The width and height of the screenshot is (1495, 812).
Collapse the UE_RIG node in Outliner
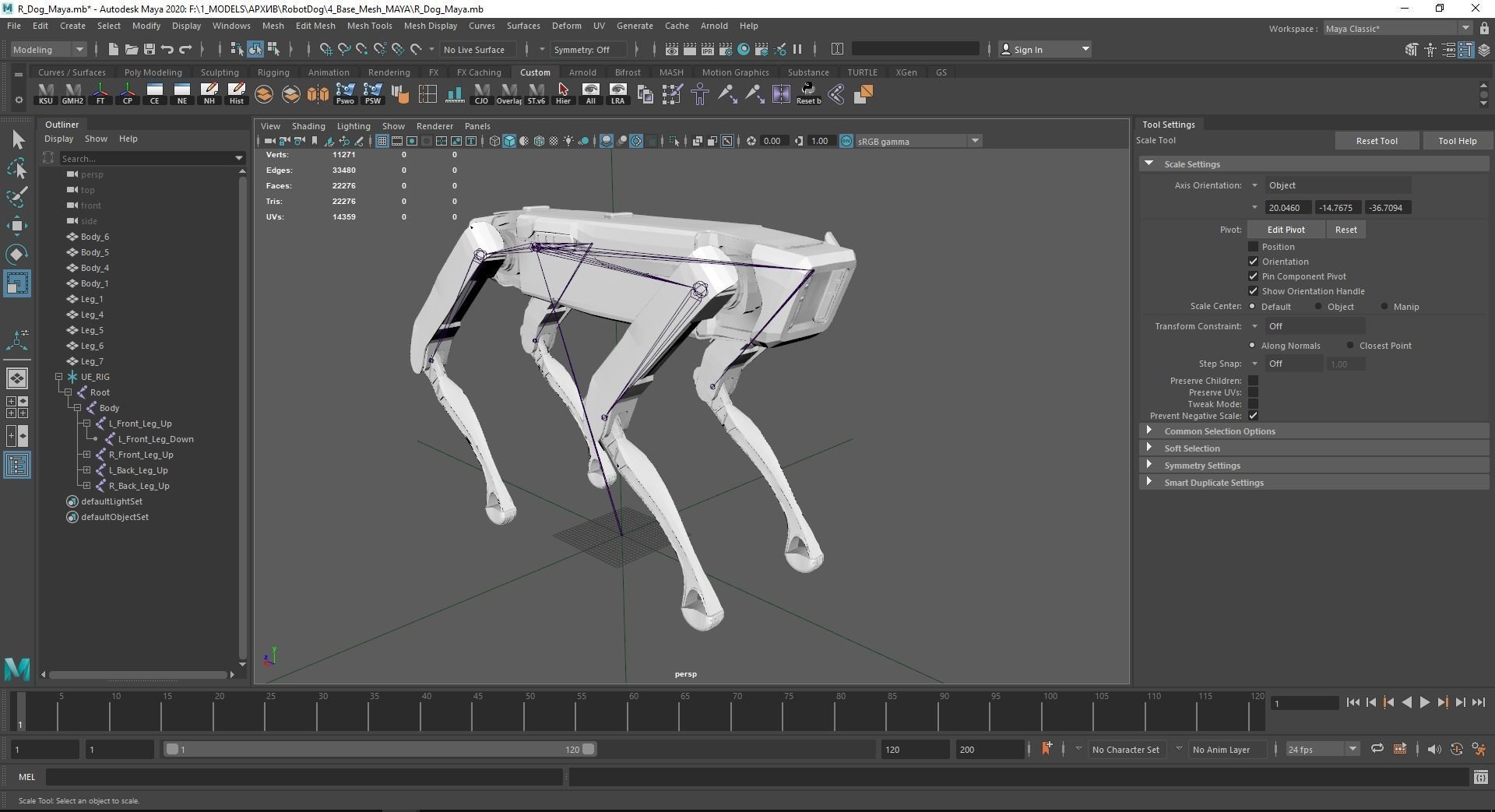[59, 377]
